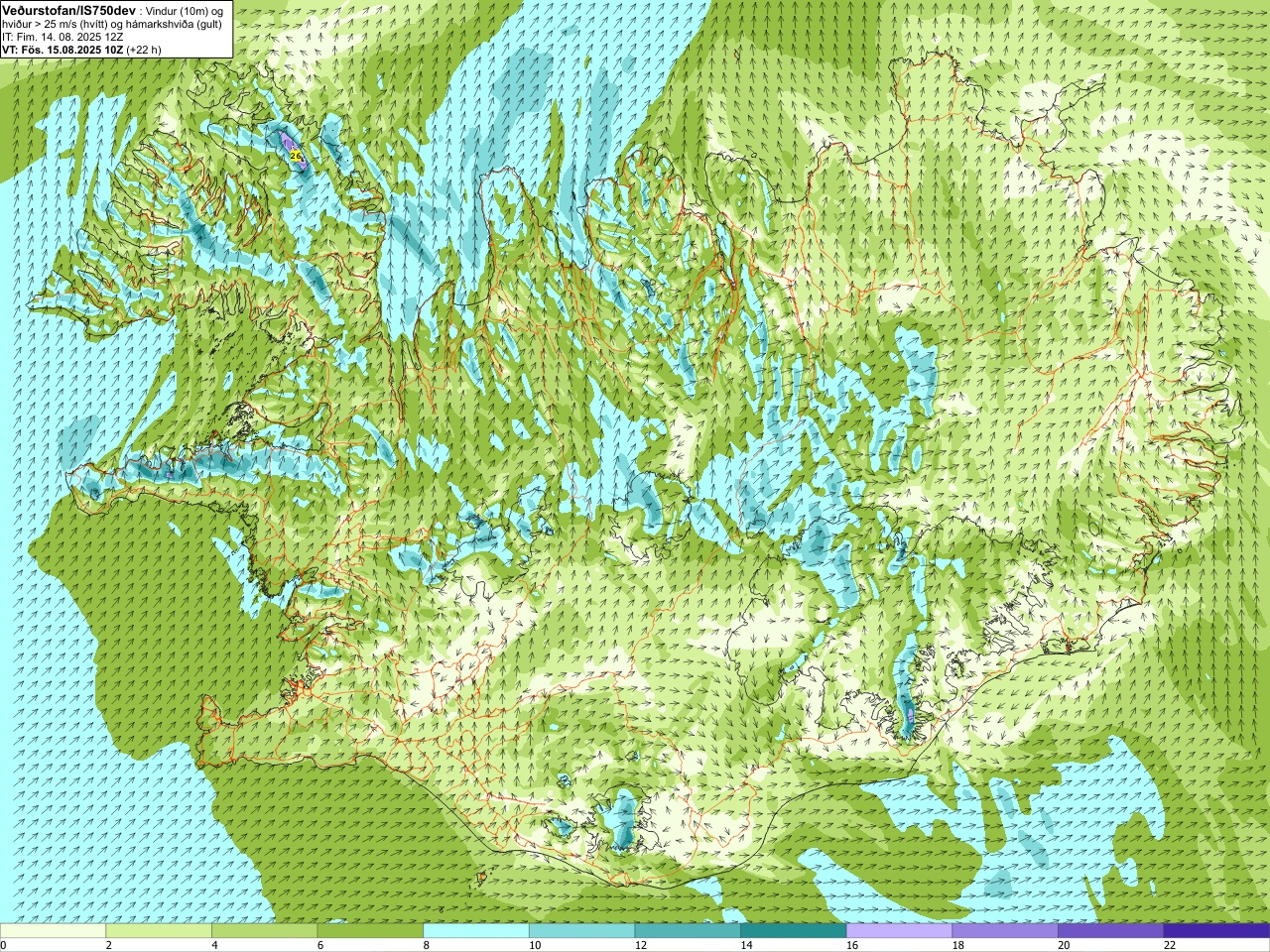Select the 2–4 m/s light green legend swatch

159,931
